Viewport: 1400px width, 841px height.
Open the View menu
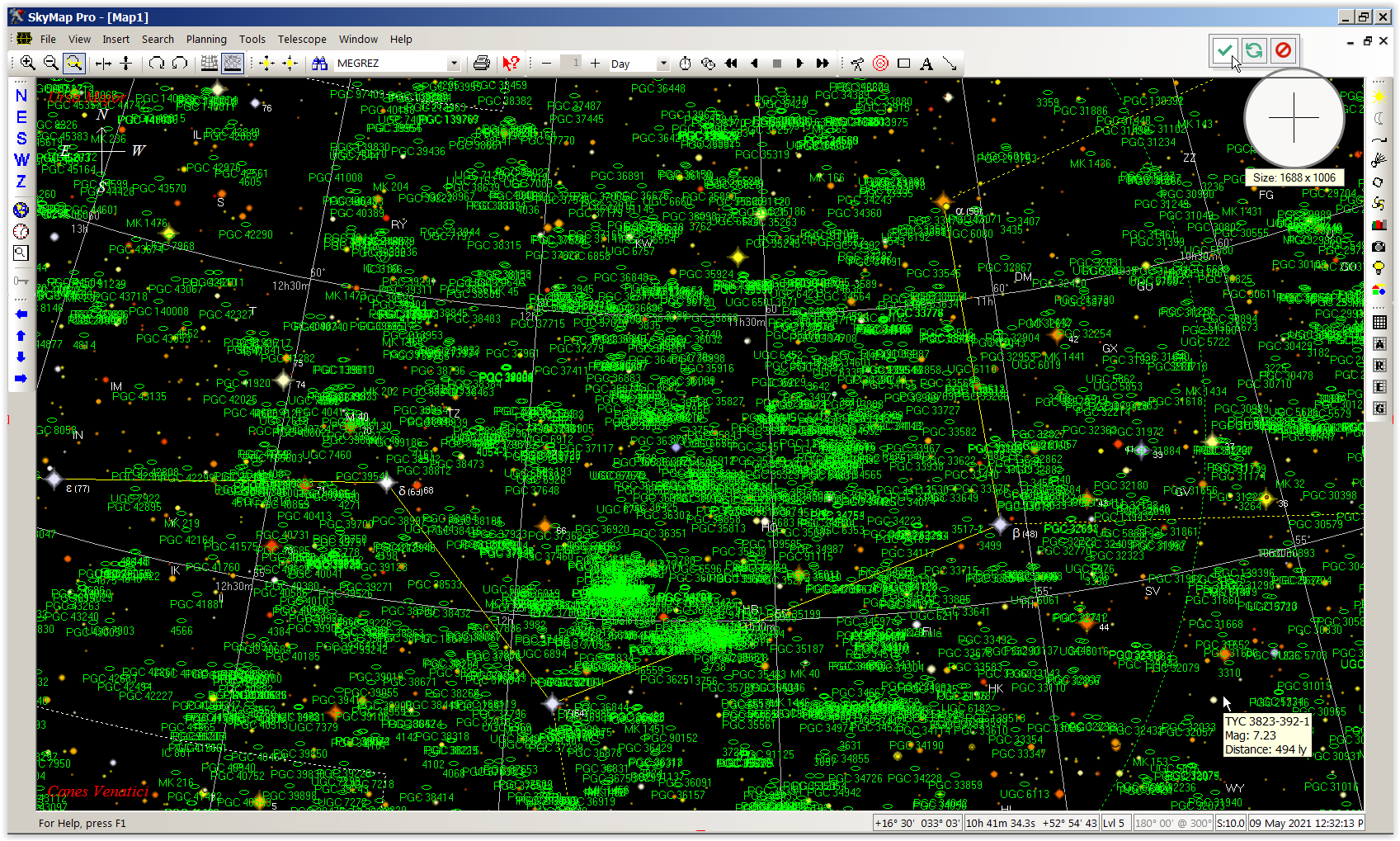pyautogui.click(x=79, y=39)
